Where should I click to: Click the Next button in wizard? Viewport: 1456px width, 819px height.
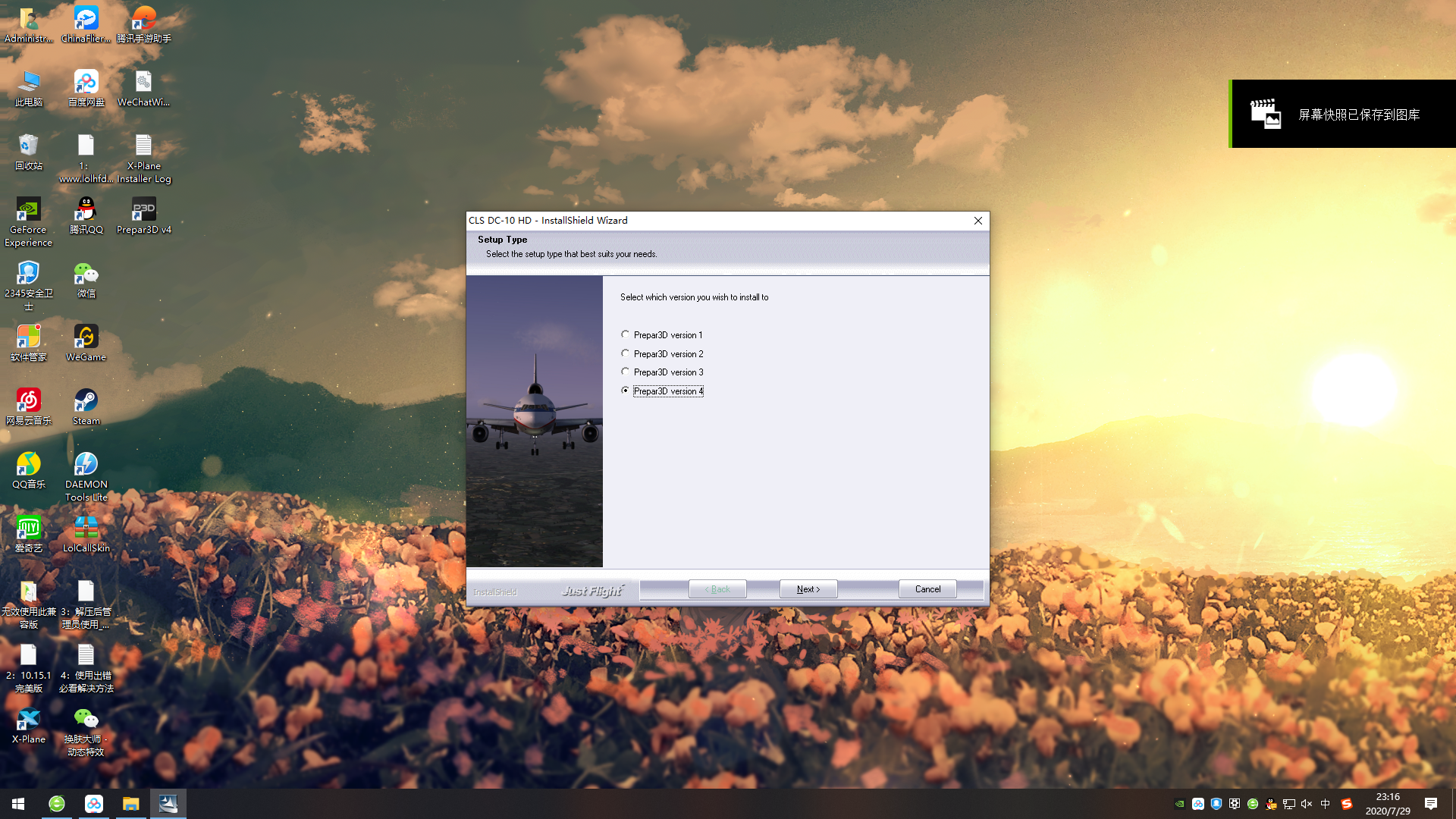pyautogui.click(x=808, y=589)
